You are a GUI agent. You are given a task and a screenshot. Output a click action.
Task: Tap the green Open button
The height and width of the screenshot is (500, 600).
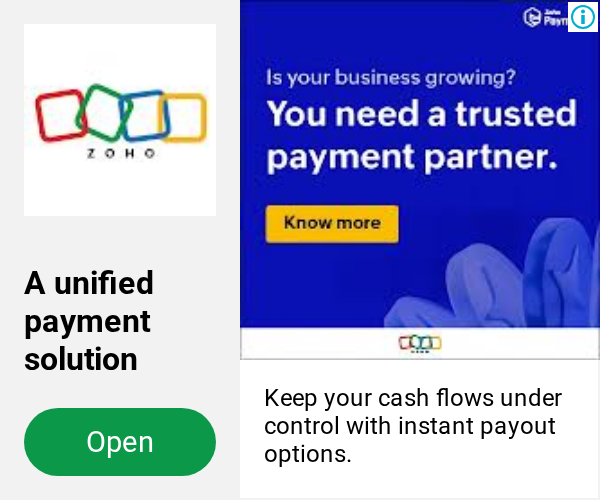coord(120,442)
